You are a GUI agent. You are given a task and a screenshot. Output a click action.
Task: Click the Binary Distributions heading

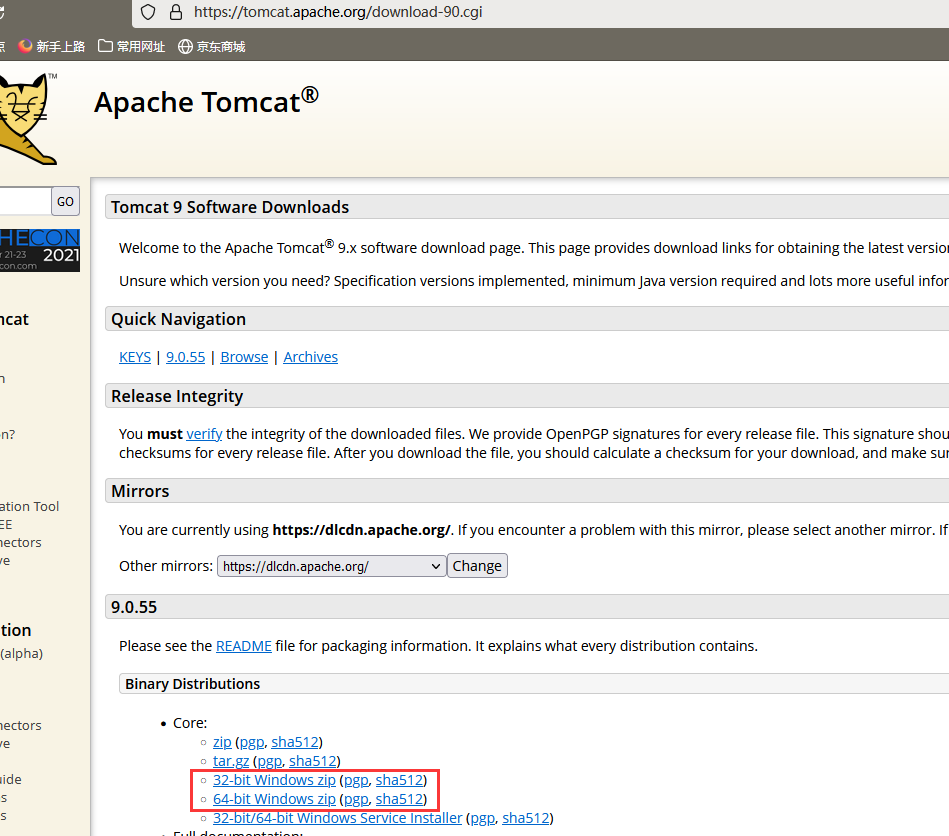coord(192,683)
